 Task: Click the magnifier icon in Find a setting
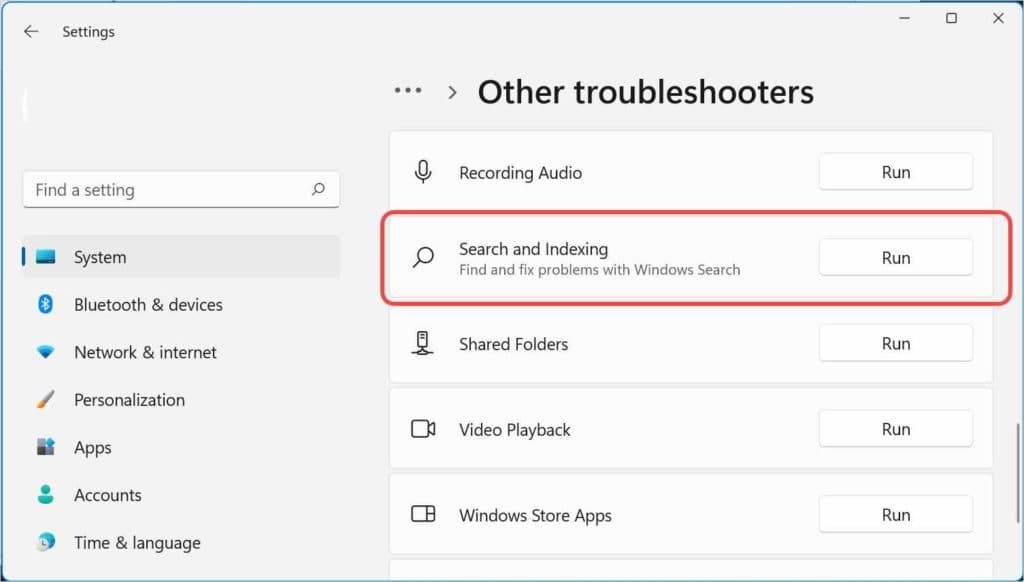tap(318, 189)
